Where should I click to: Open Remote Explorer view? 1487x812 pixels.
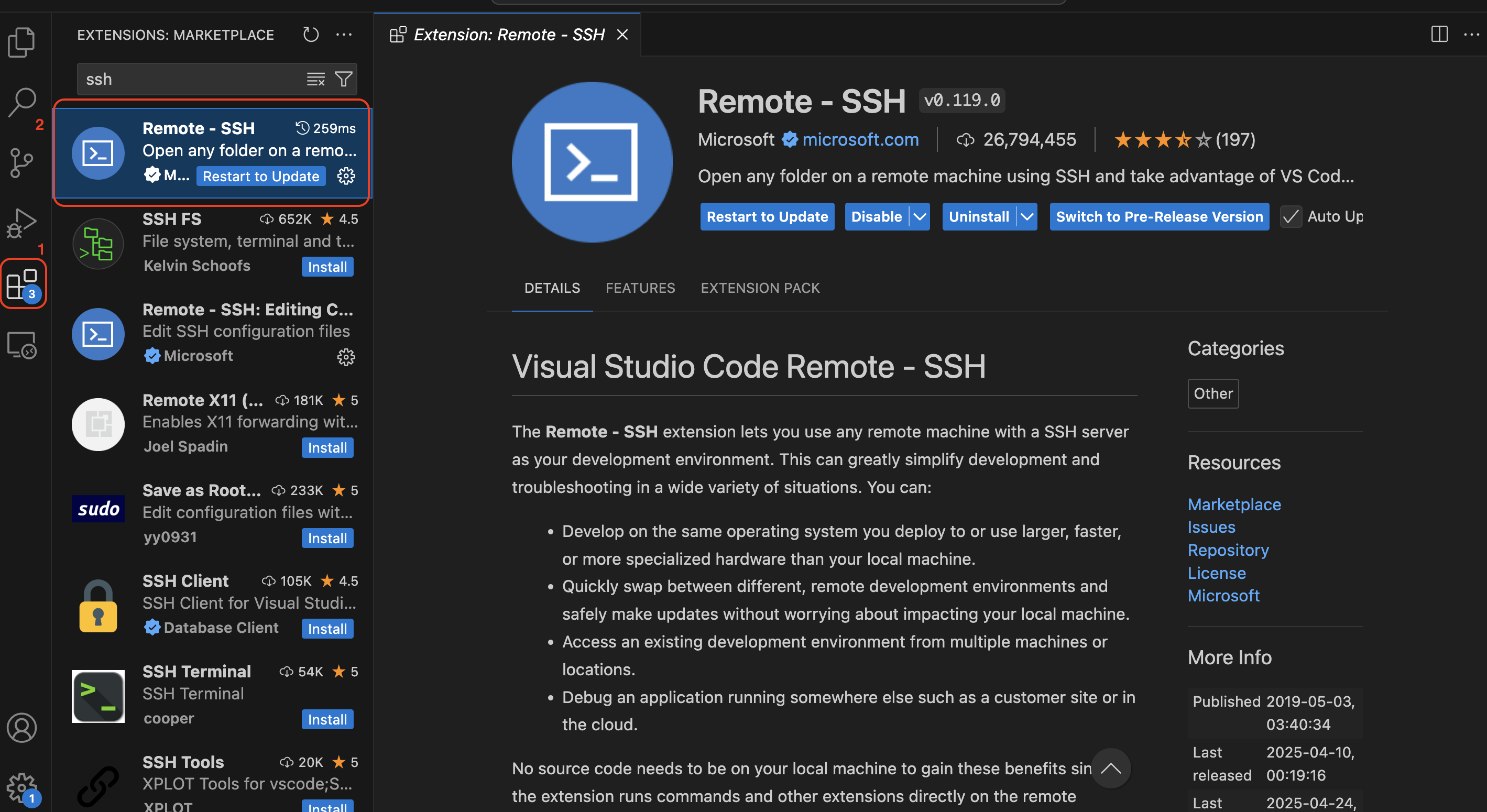click(x=22, y=346)
